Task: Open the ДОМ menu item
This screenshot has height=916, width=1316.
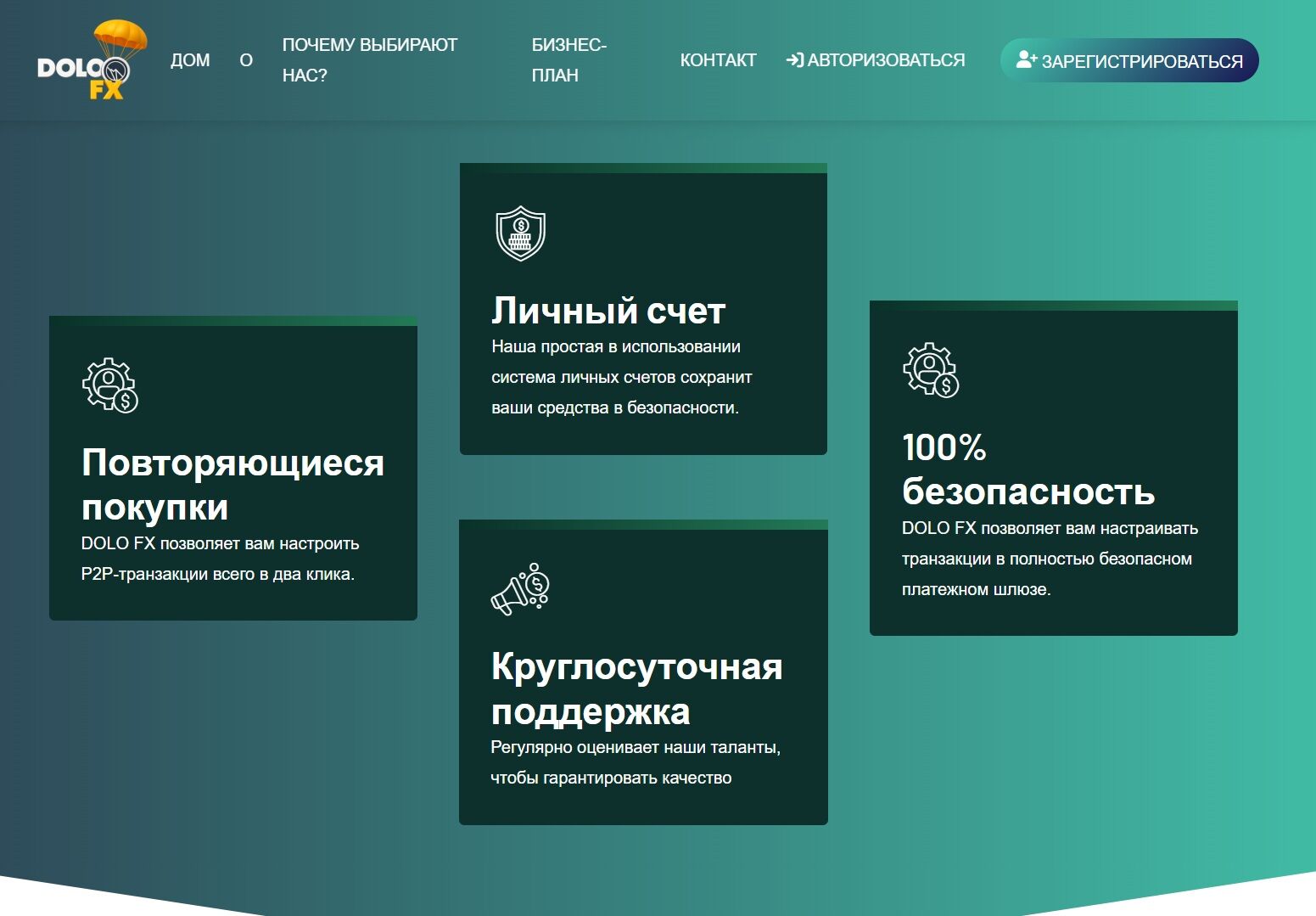Action: [x=190, y=59]
